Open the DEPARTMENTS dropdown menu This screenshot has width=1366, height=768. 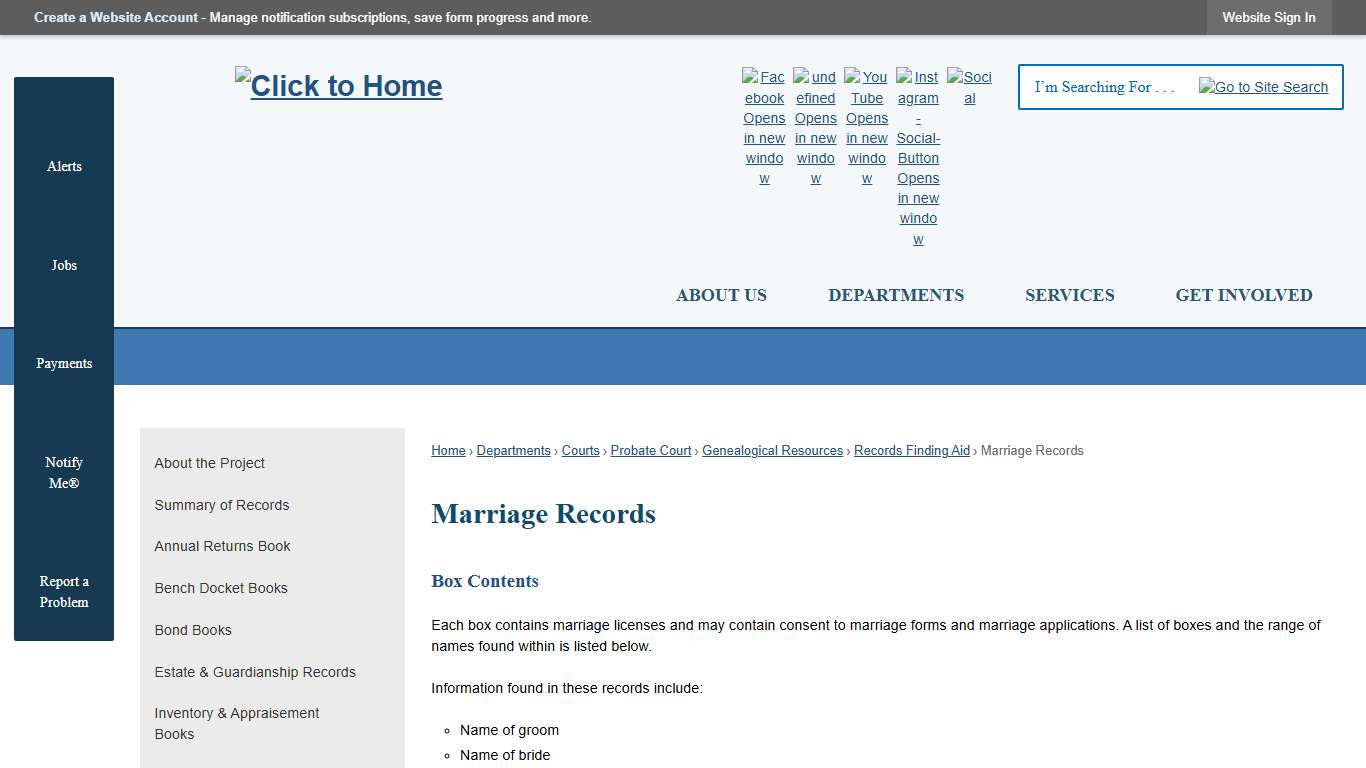(896, 295)
